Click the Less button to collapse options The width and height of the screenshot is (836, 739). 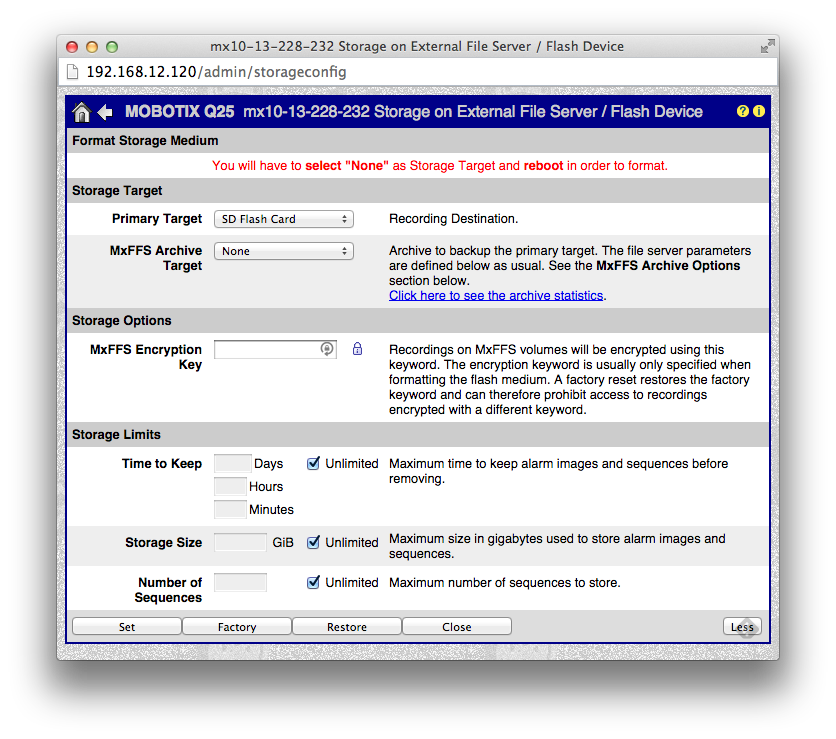tap(742, 627)
